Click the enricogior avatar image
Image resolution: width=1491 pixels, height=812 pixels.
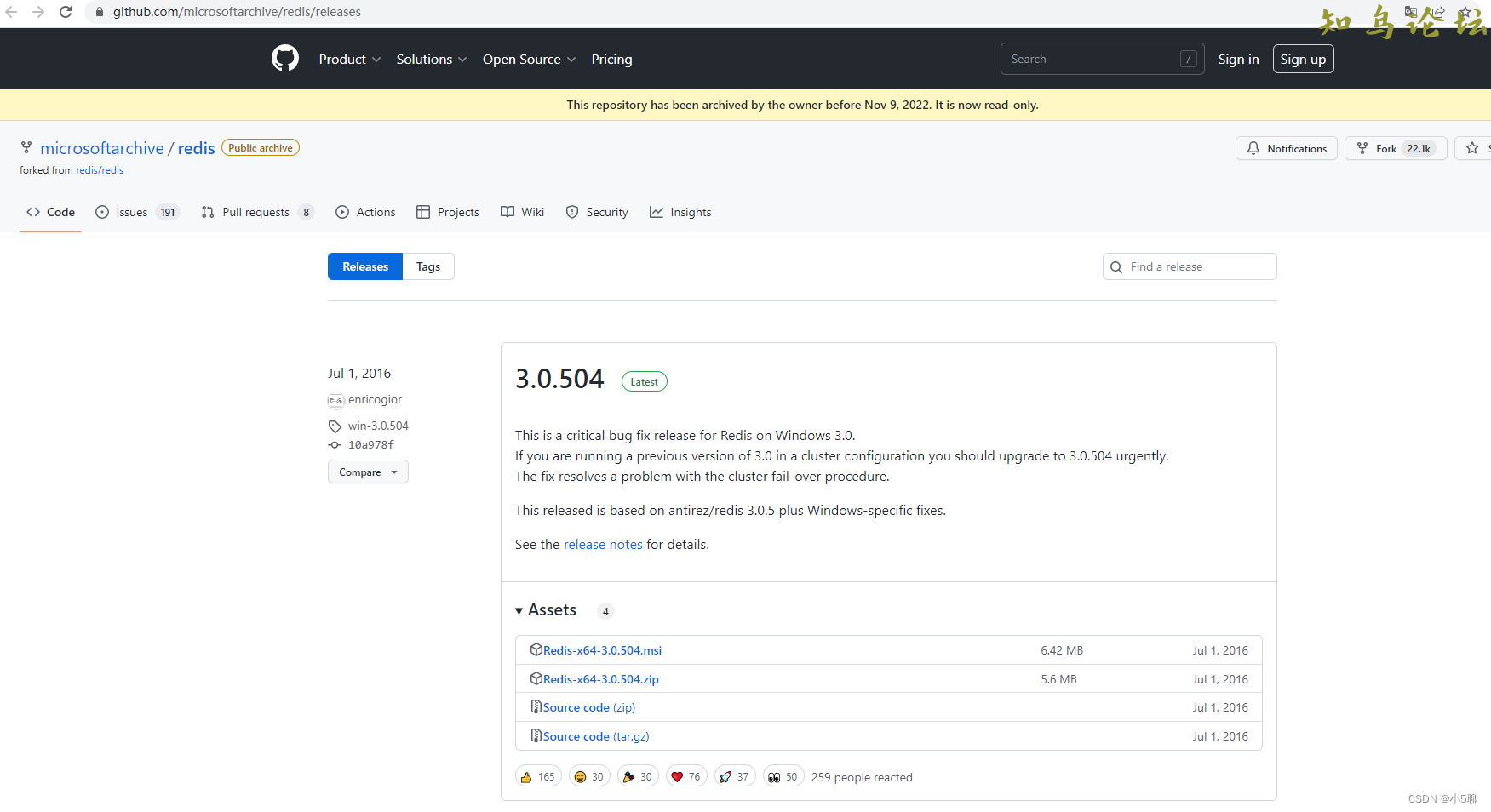click(x=335, y=400)
